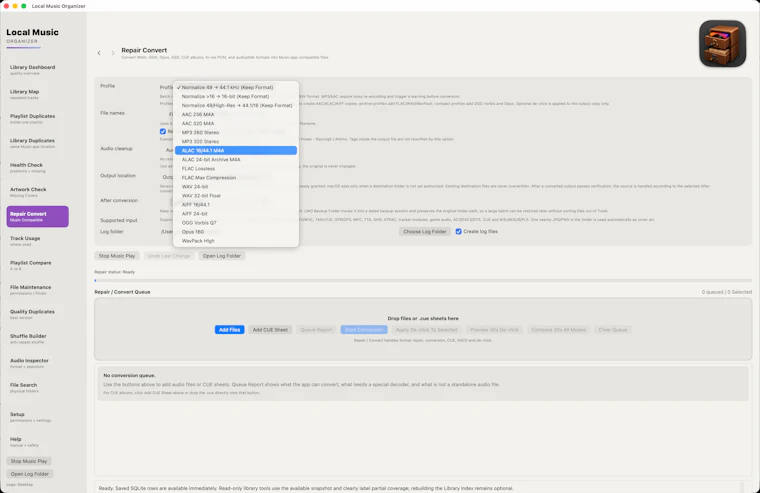Open Playlist Compare in the sidebar
The width and height of the screenshot is (760, 493).
click(x=37, y=265)
